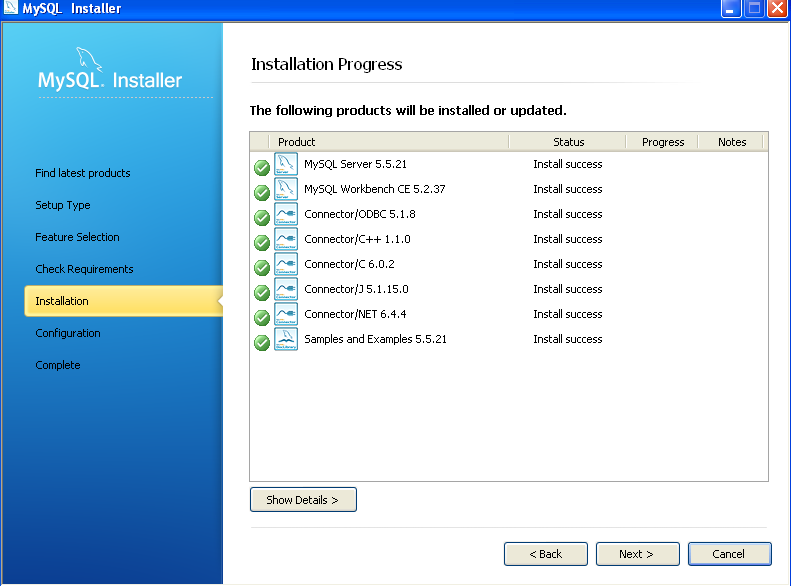This screenshot has height=586, width=791.
Task: Click the MySQL Server 5.5.21 product icon
Action: 286,164
